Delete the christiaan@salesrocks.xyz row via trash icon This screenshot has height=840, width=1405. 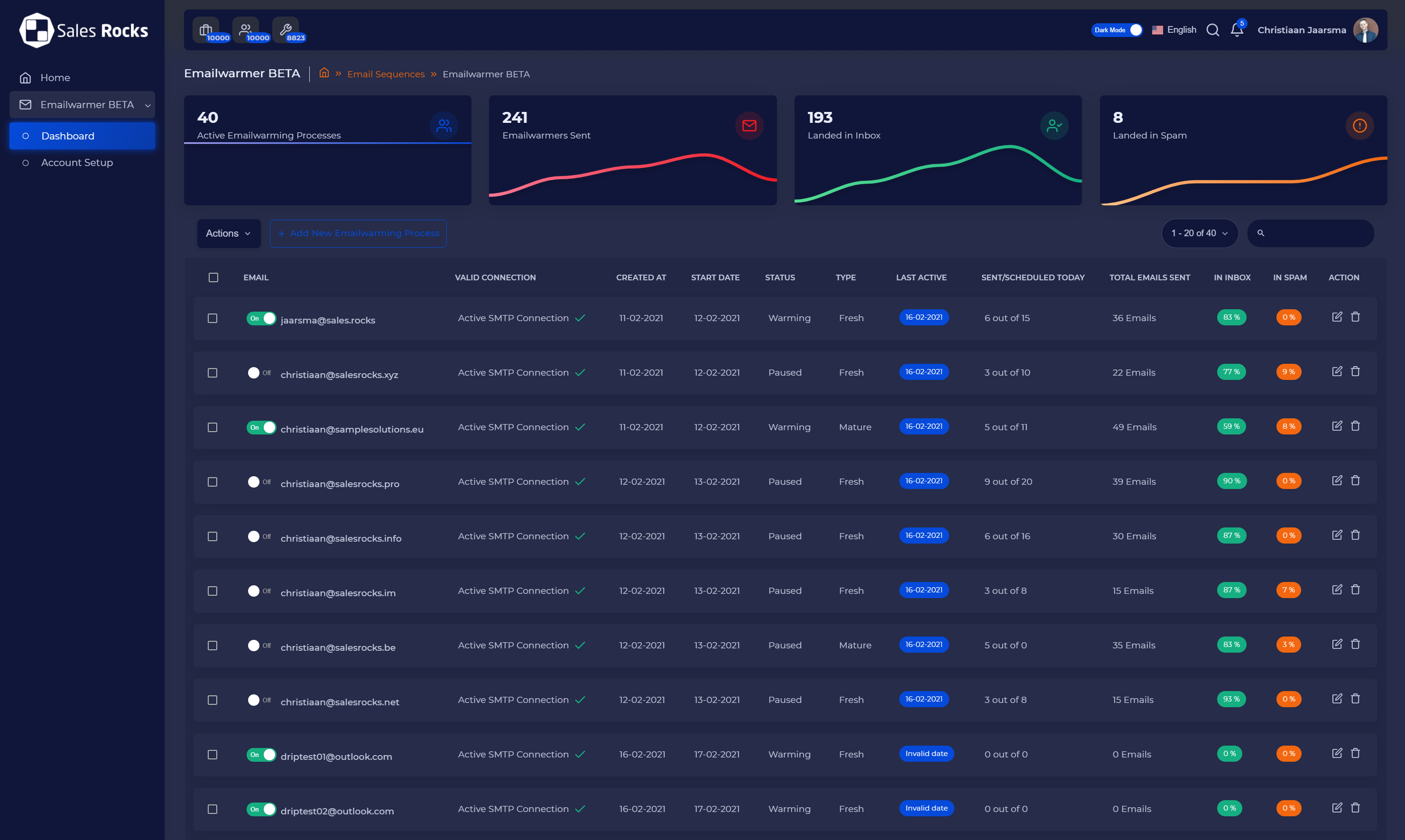click(1355, 372)
